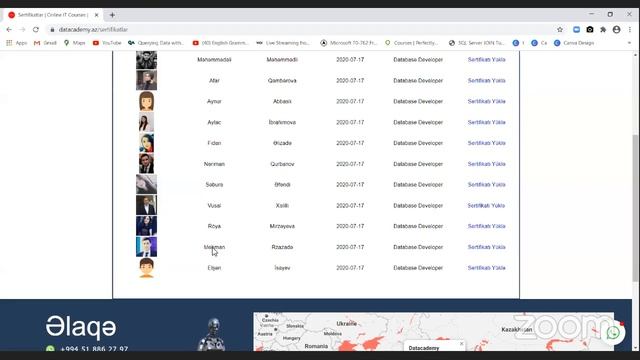This screenshot has height=360, width=640.
Task: Open the Courses Perfectly bookmark
Action: point(411,43)
